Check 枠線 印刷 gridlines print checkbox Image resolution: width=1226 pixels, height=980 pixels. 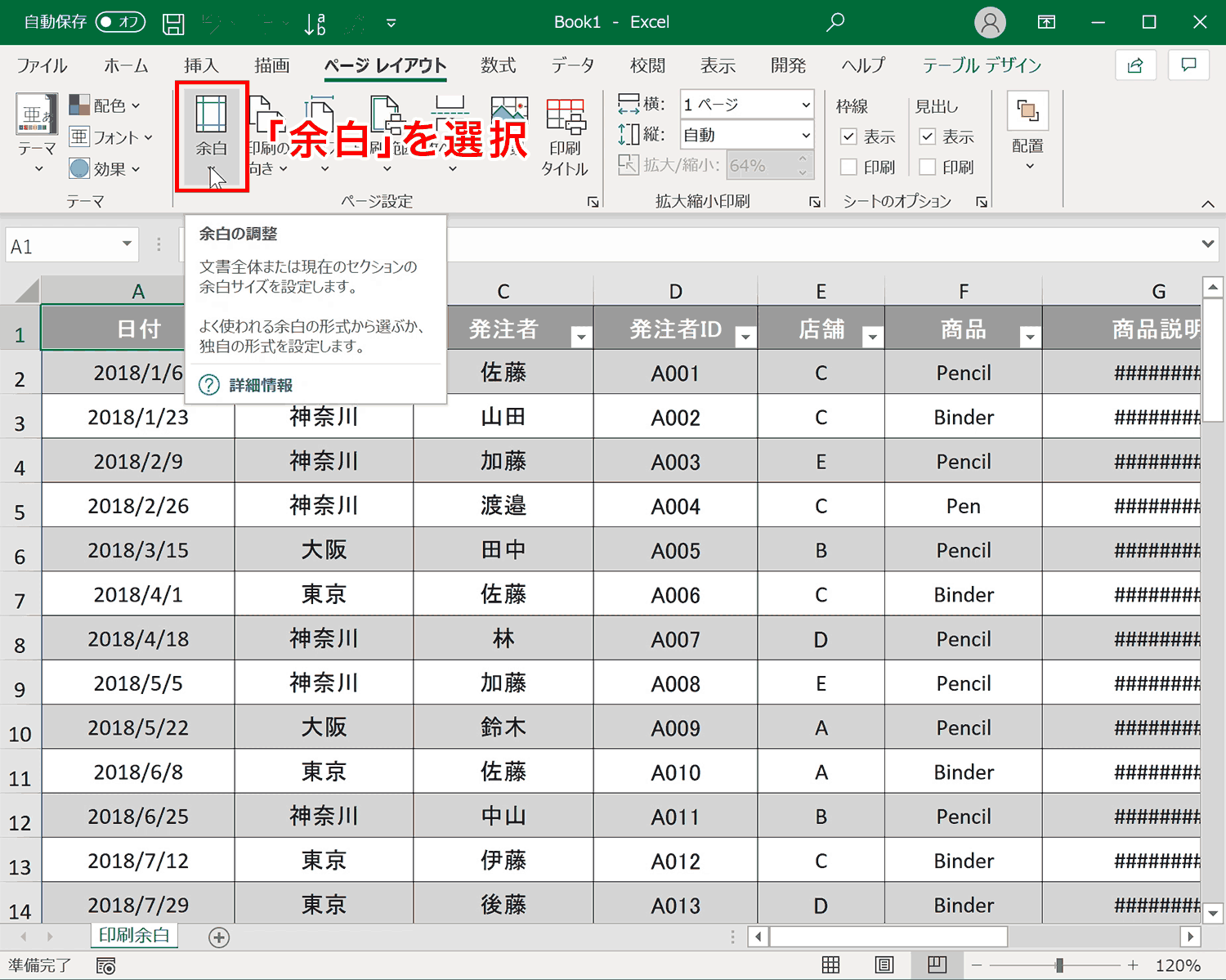tap(849, 167)
